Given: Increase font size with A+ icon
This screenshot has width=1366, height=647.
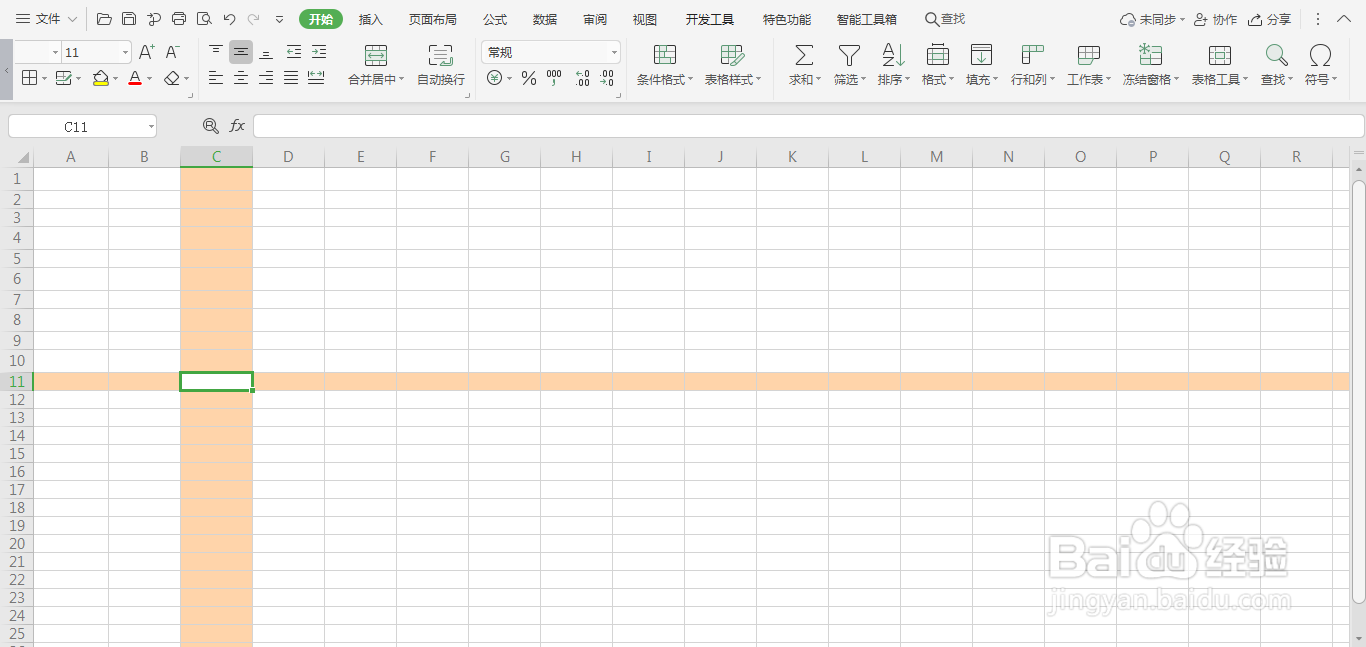Looking at the screenshot, I should tap(147, 52).
